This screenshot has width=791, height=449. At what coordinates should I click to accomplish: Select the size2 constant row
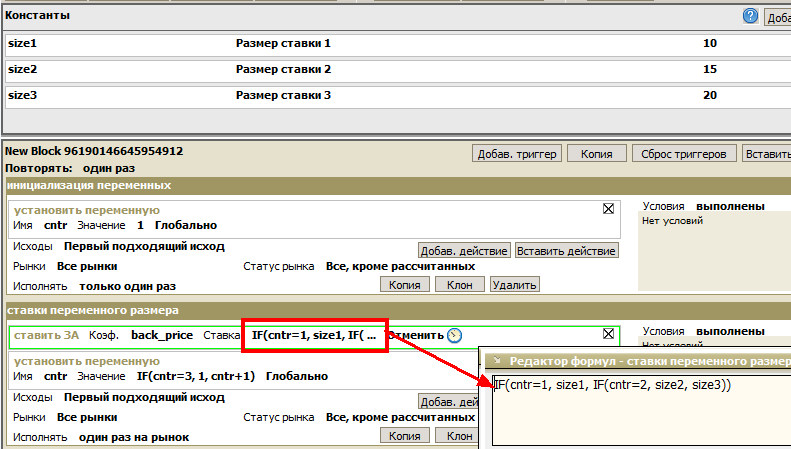point(399,70)
